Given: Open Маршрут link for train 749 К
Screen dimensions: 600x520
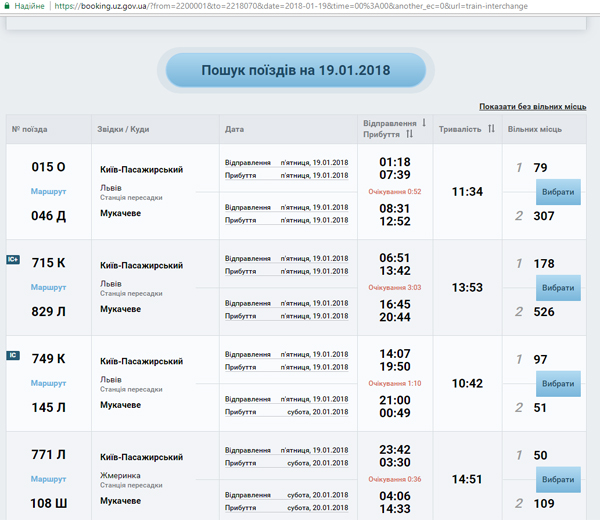Looking at the screenshot, I should click(48, 383).
